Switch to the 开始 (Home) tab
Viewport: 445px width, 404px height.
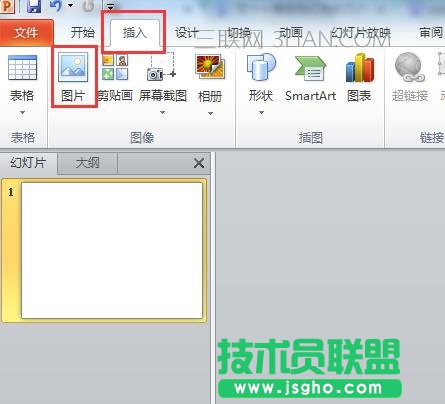pos(83,33)
